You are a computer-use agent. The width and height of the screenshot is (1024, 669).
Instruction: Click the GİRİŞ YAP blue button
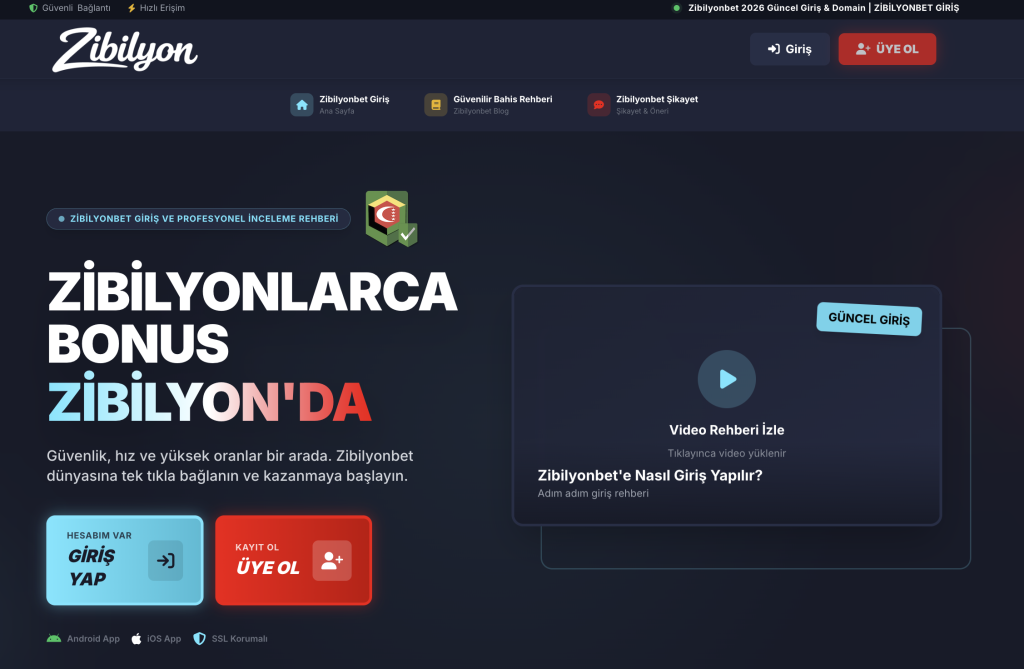125,561
